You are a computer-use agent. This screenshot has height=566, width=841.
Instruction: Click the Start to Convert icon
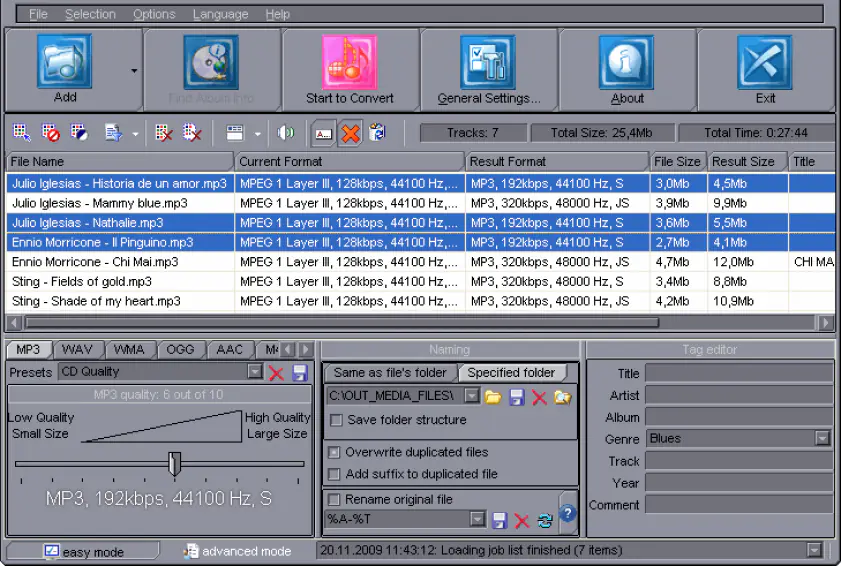pyautogui.click(x=349, y=62)
